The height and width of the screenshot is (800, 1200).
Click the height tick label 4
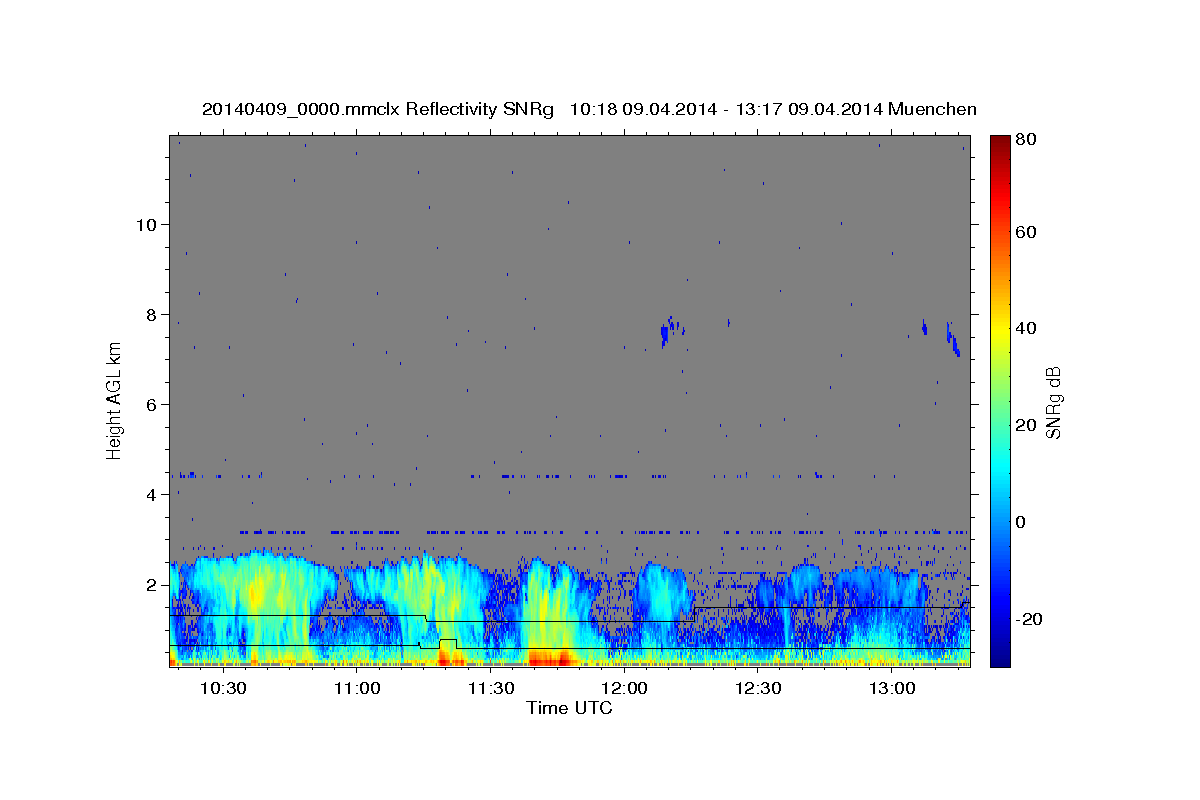point(151,494)
